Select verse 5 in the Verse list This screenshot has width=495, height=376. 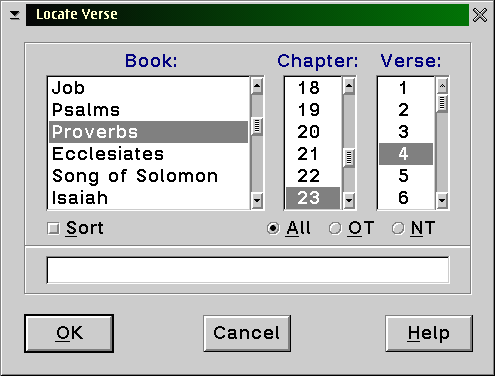pos(406,176)
